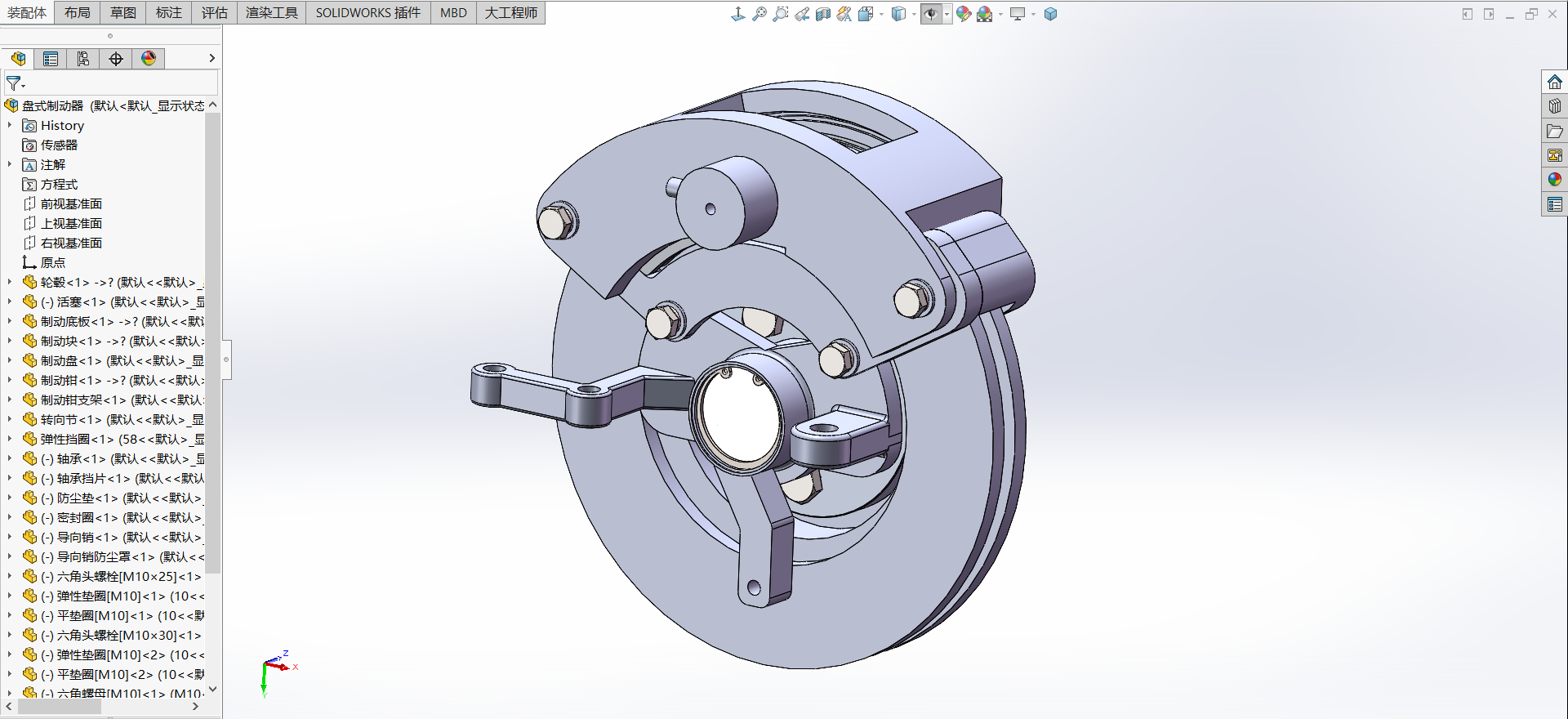Click the tree filter funnel icon
The width and height of the screenshot is (1568, 719).
click(16, 83)
